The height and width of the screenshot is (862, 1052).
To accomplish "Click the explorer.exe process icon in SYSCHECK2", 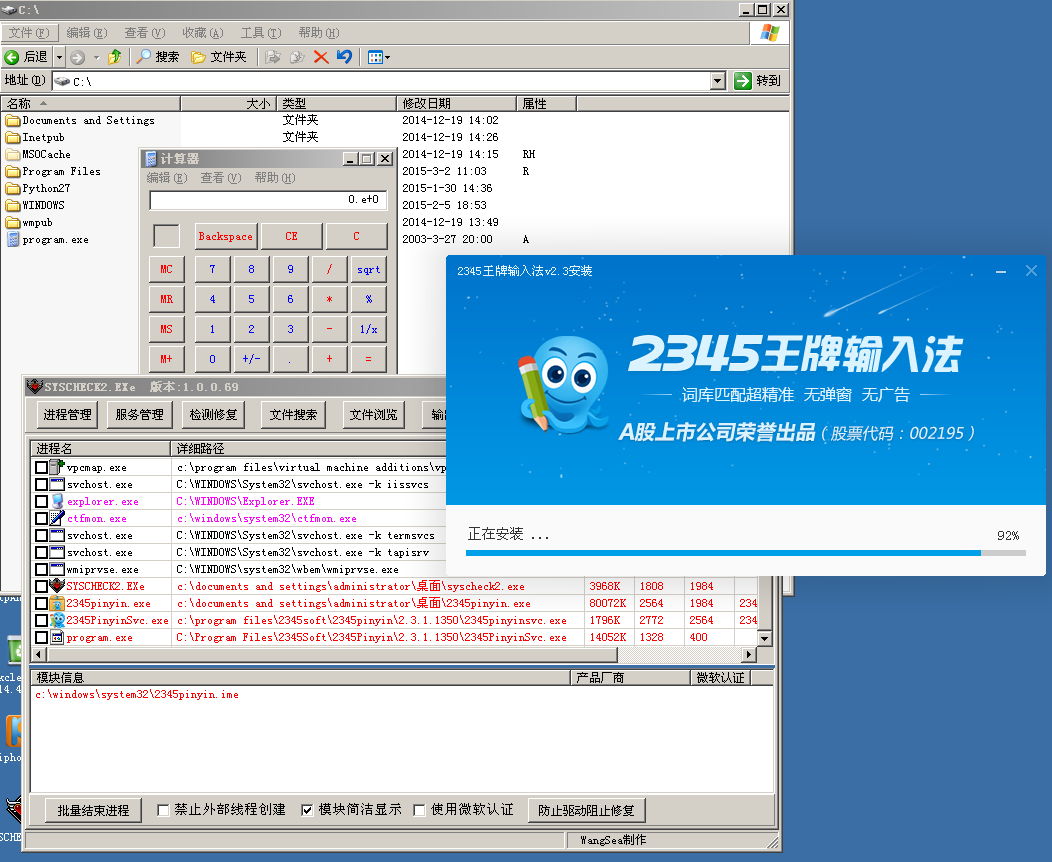I will tap(57, 501).
